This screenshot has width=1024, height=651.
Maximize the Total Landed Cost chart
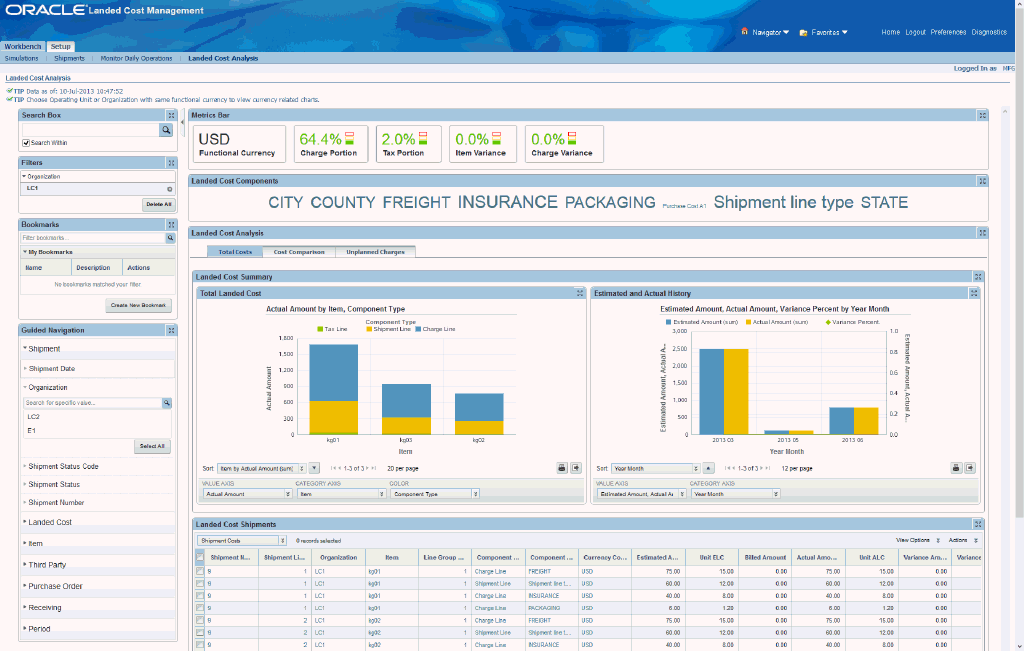tap(580, 293)
